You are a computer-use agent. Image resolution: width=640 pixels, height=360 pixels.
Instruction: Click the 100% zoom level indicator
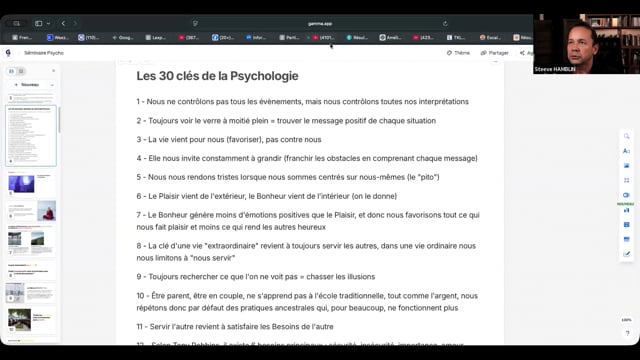[x=627, y=320]
